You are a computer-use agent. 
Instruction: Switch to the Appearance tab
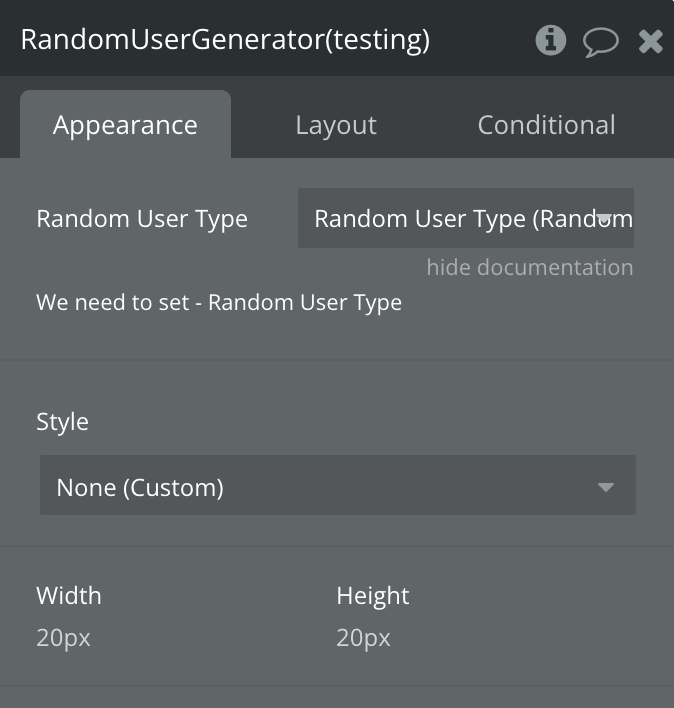click(x=125, y=125)
